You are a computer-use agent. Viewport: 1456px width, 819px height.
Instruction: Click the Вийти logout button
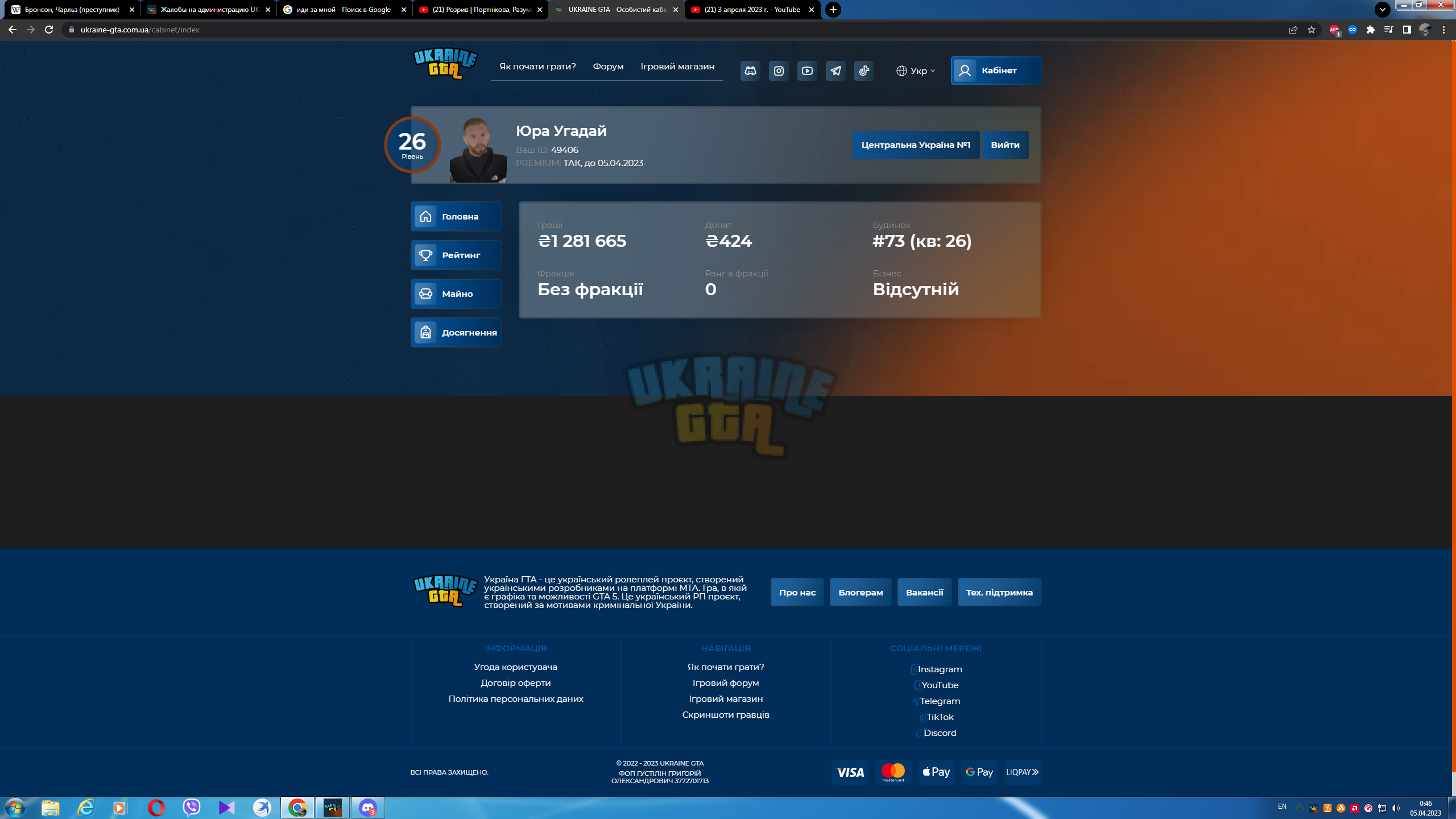click(x=1005, y=145)
